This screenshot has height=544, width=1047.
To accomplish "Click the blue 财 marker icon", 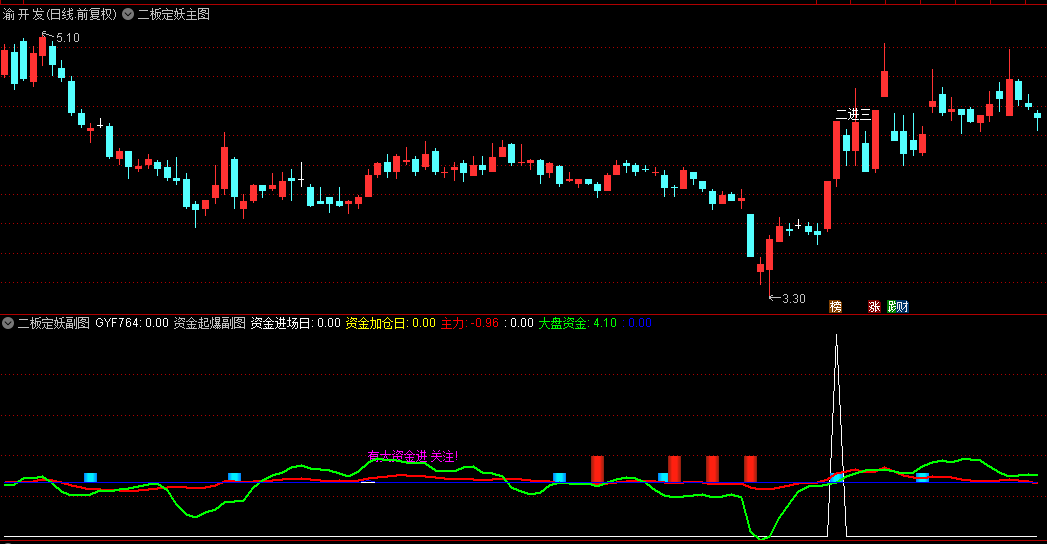I will click(903, 306).
